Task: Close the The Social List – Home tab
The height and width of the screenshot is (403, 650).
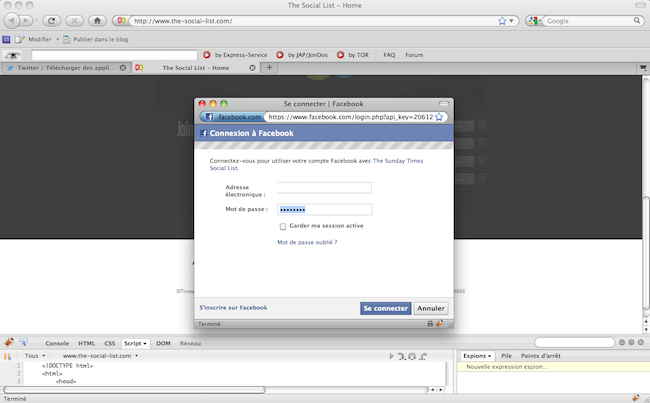Action: tap(252, 68)
